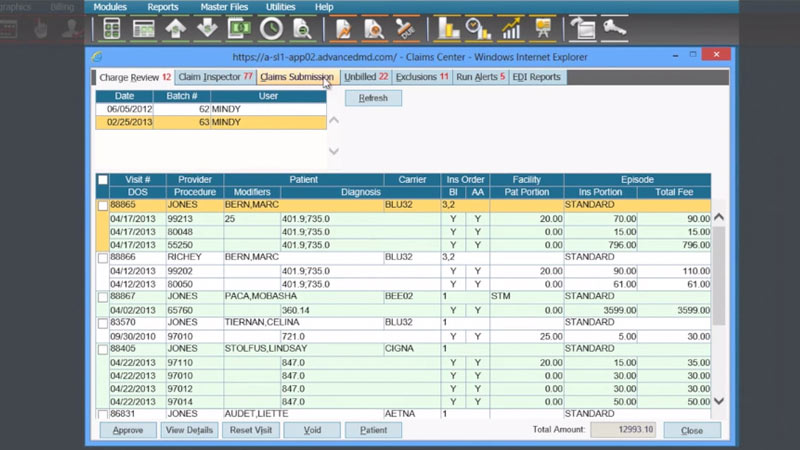Open the Utilities menu
Screen dimensions: 800x450
pyautogui.click(x=281, y=7)
